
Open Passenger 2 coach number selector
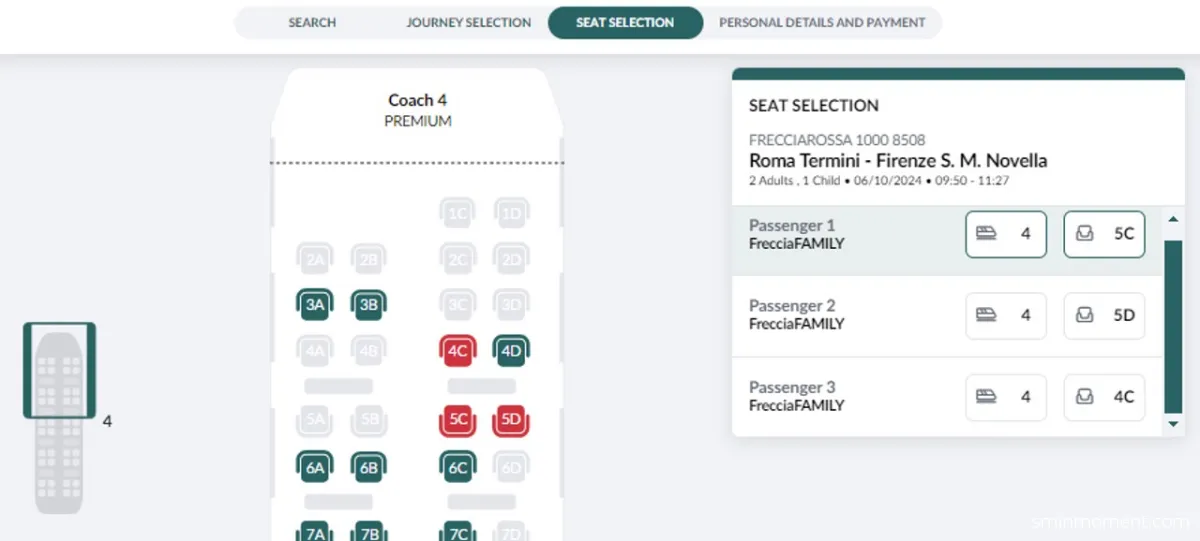click(1005, 315)
